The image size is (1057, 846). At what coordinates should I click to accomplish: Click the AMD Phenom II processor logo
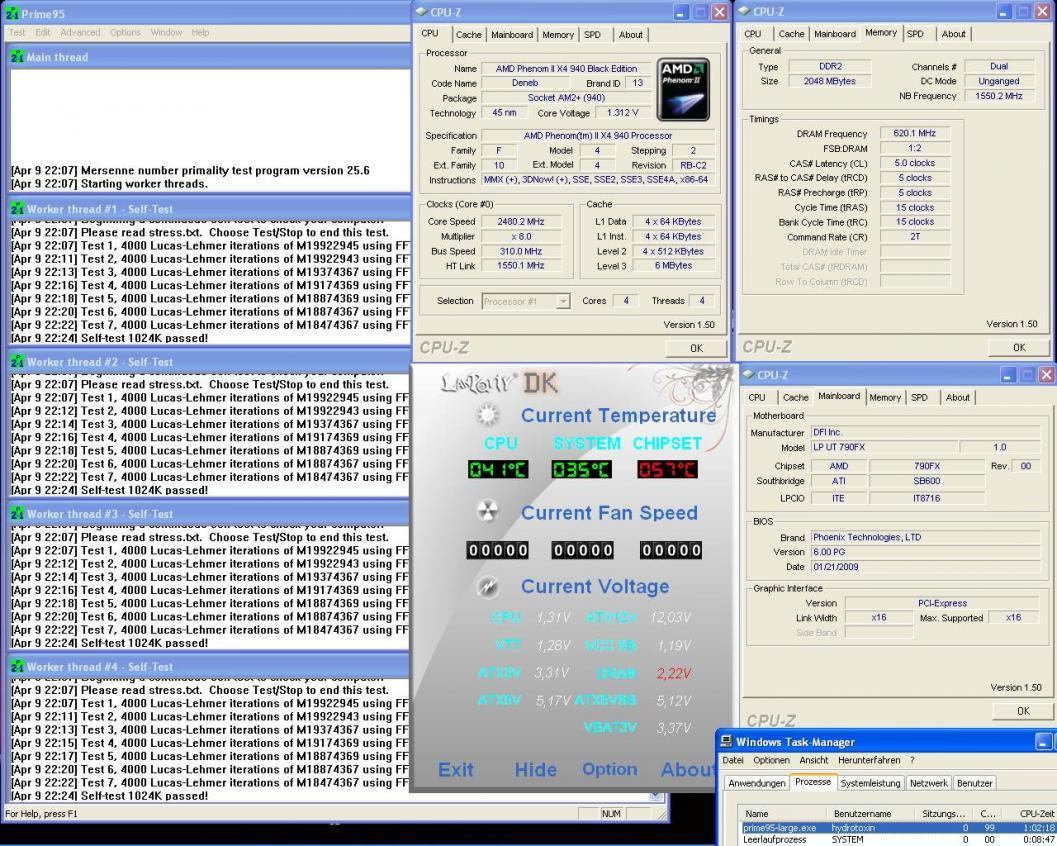click(683, 90)
